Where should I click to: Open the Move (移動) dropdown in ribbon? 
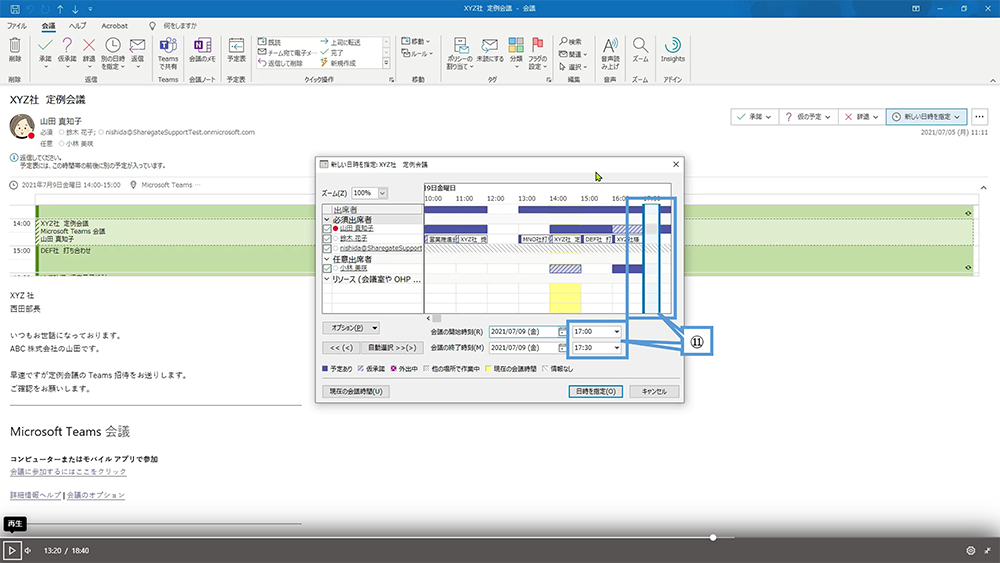pyautogui.click(x=416, y=41)
